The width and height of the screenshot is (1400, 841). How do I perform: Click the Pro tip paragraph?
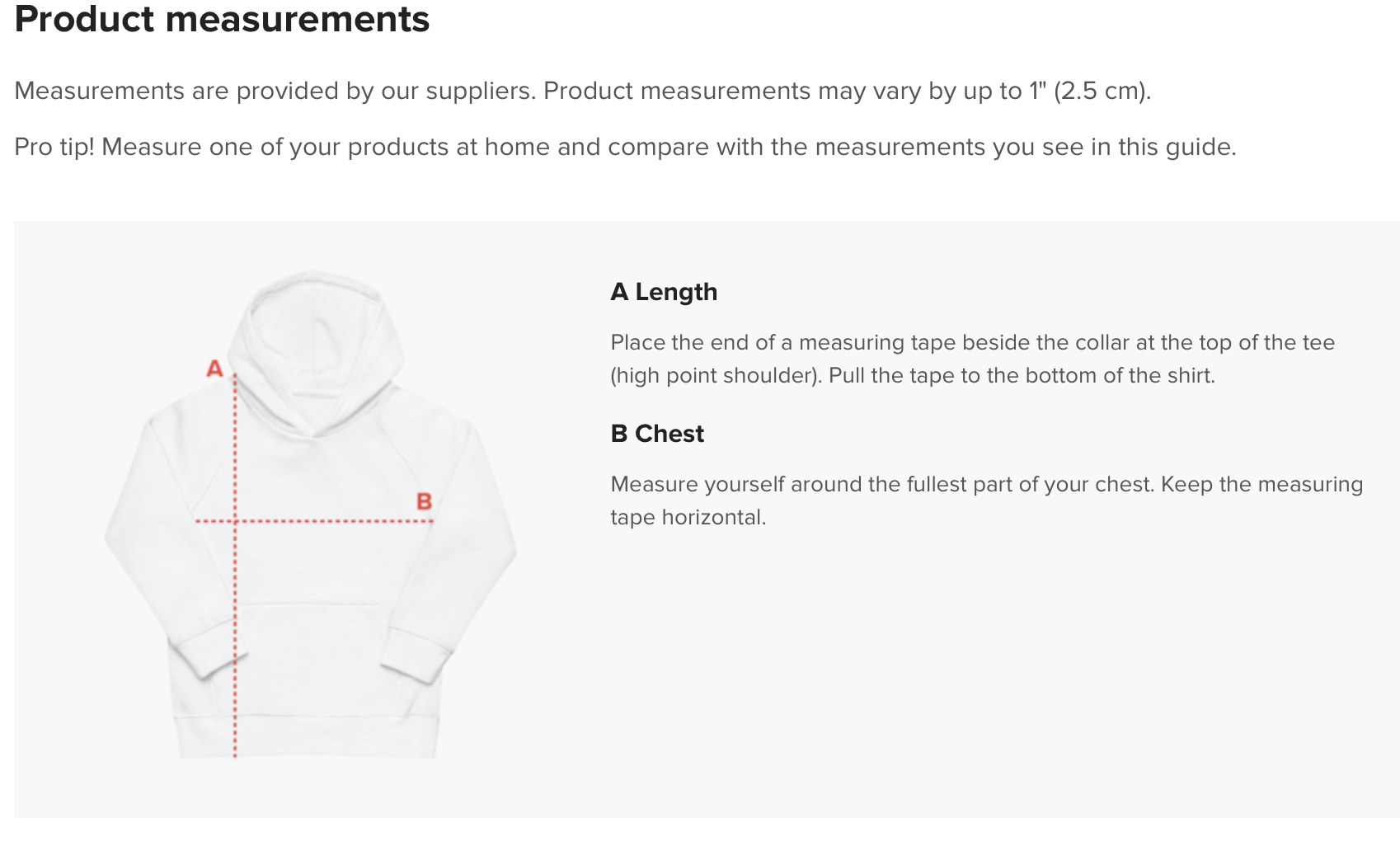625,147
